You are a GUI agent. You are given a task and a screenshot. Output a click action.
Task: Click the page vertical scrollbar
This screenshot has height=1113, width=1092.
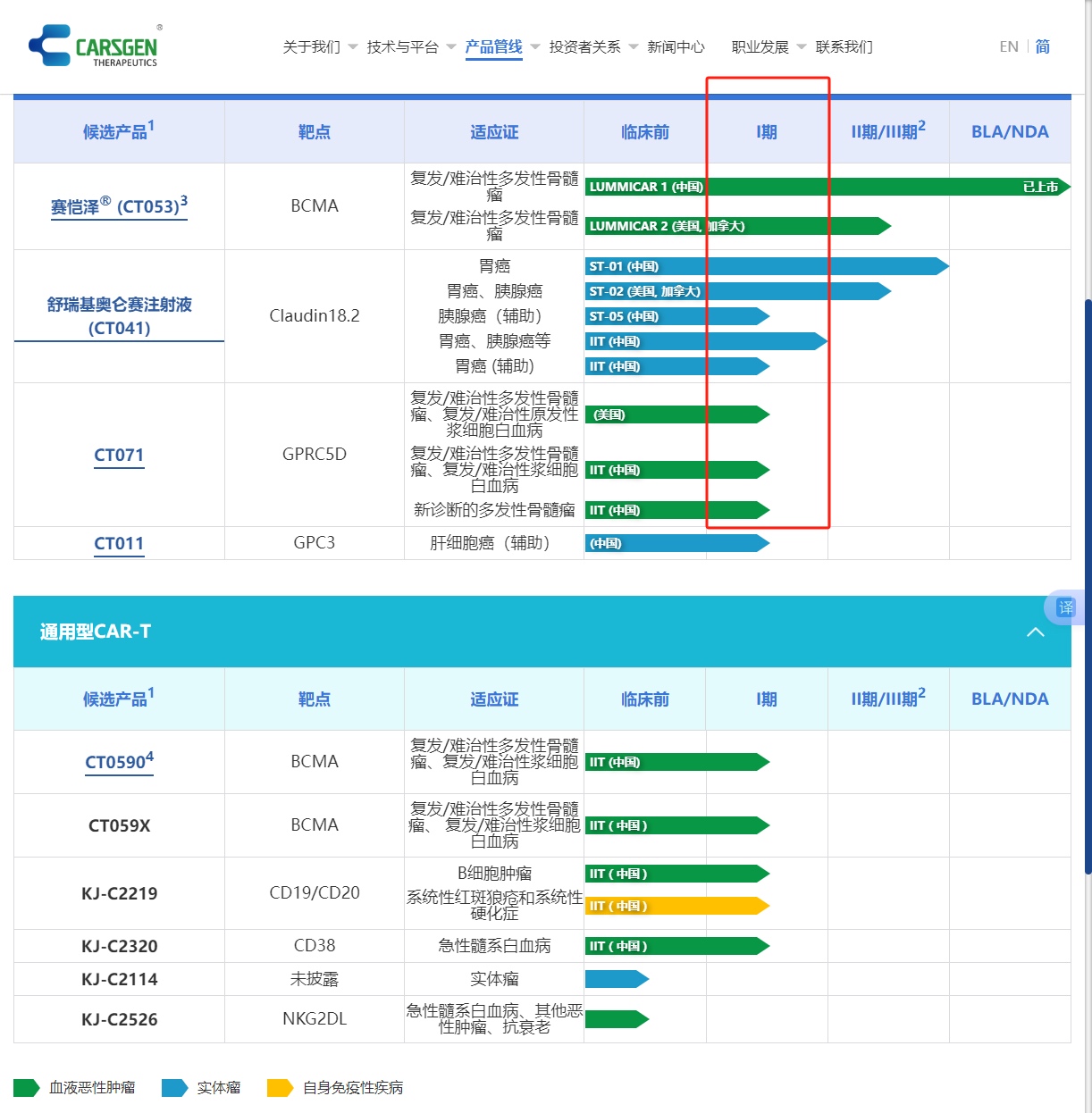1088,585
